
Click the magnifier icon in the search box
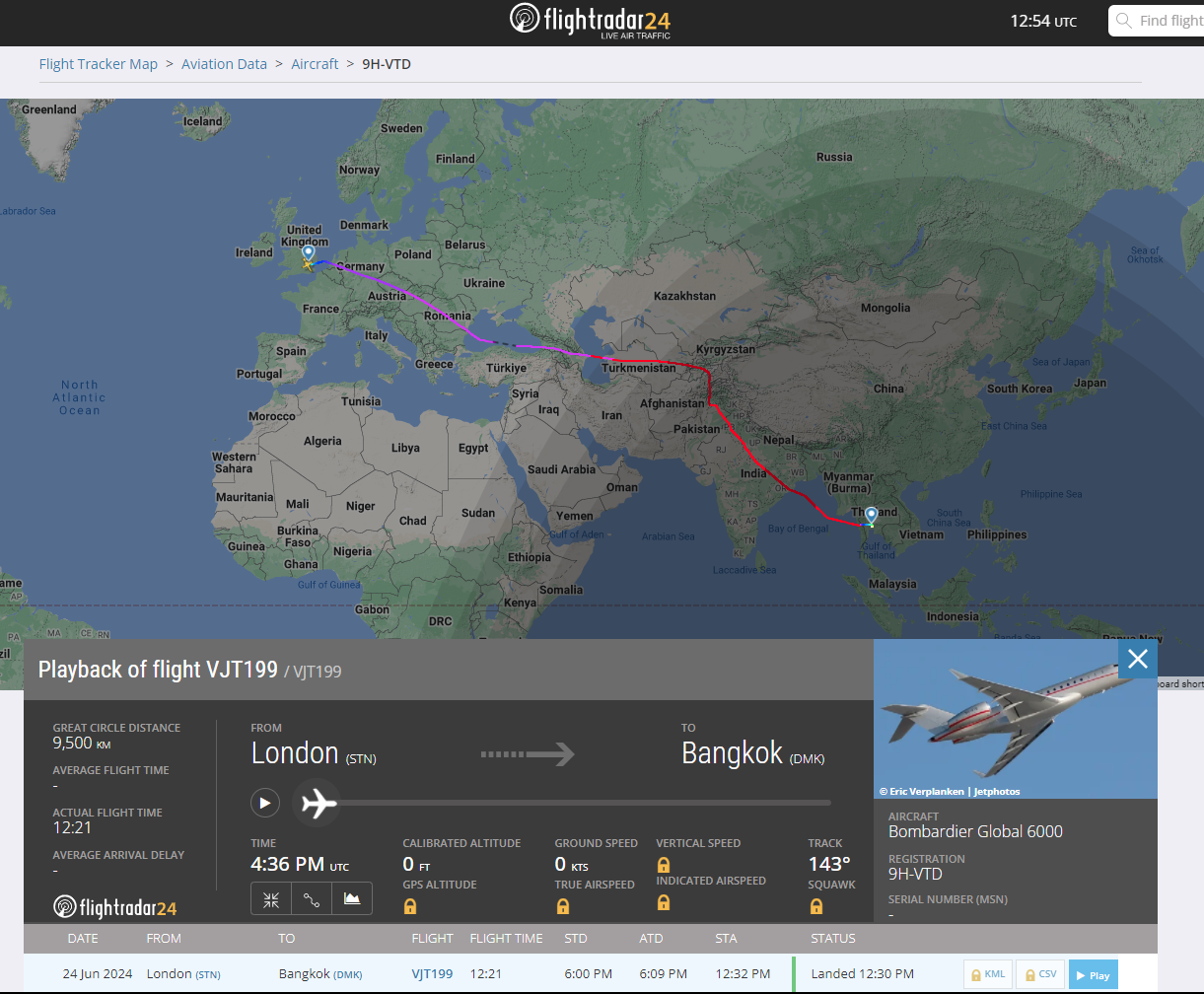[1123, 21]
